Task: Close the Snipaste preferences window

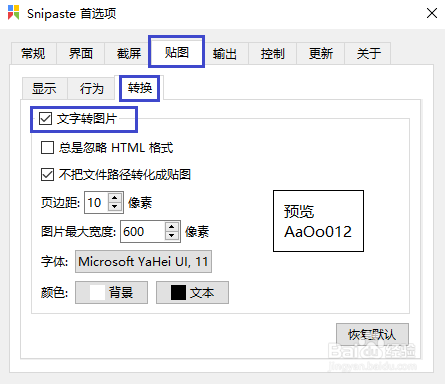Action: 432,13
